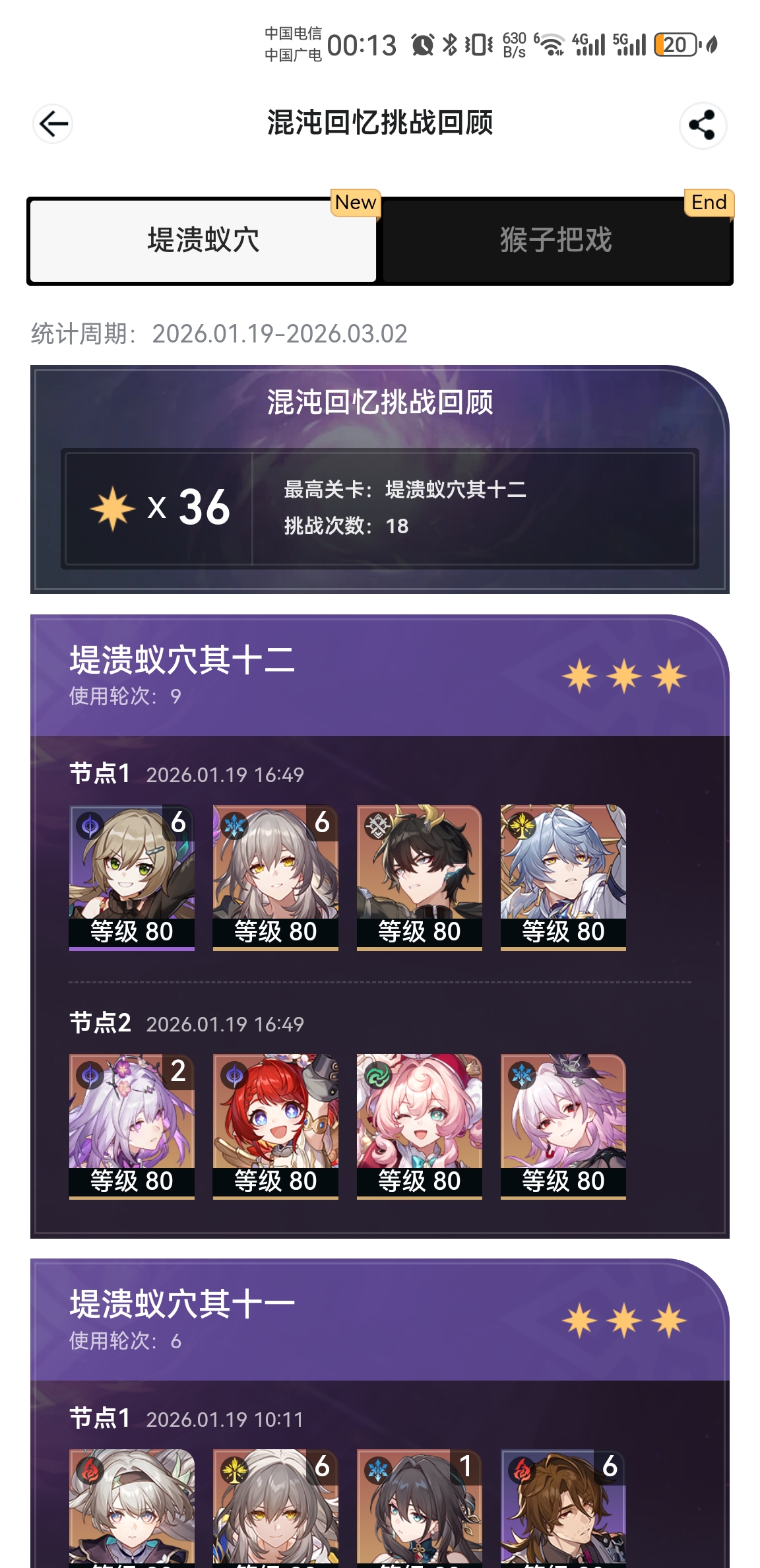760x1568 pixels.
Task: Select the gray-haired eidolon 6 character in 节点1
Action: pos(276,877)
